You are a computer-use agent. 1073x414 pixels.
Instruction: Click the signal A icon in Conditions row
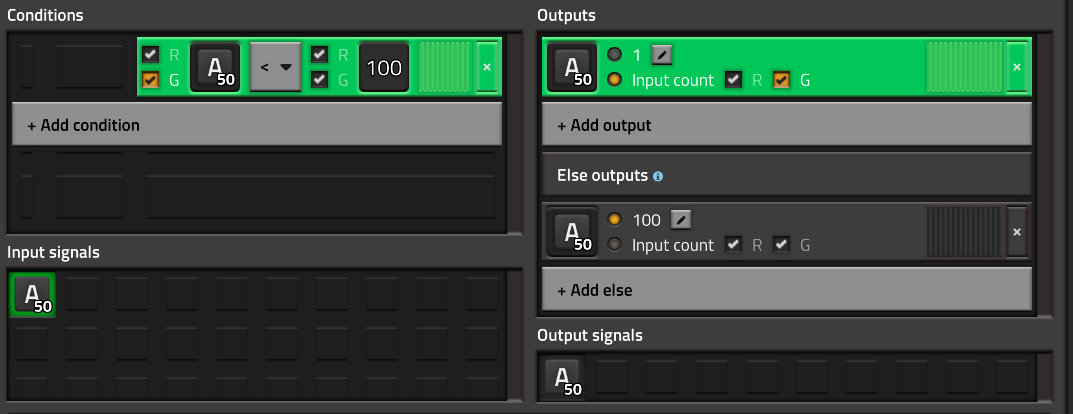coord(215,67)
